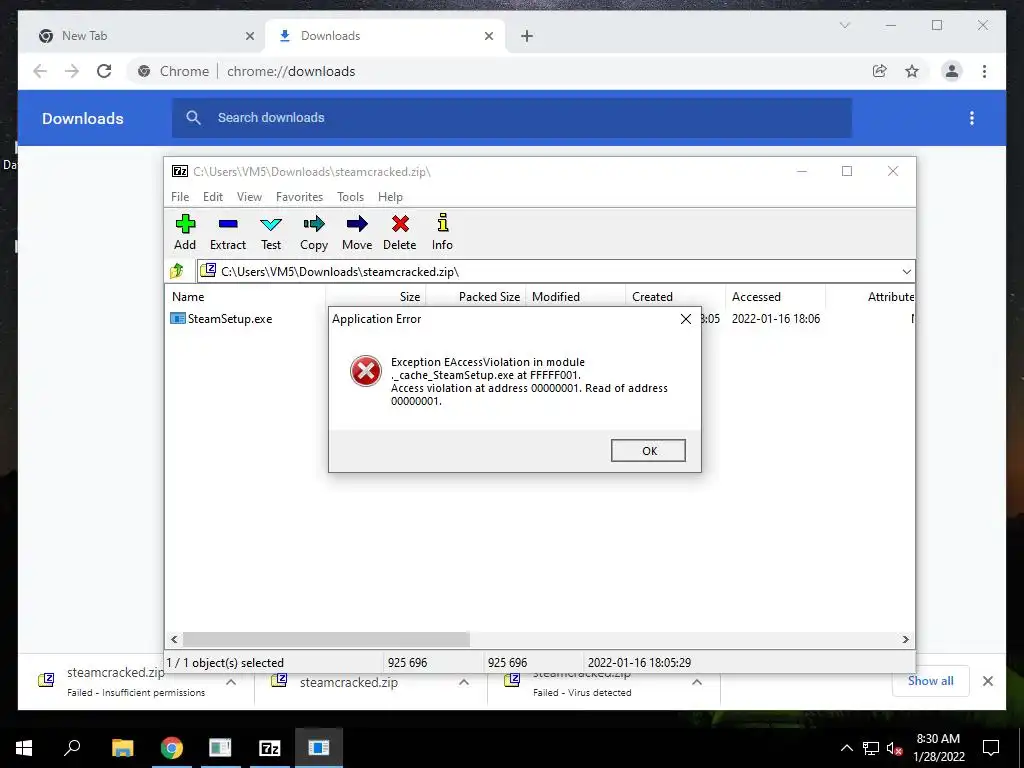Open taskbar search
Image resolution: width=1024 pixels, height=768 pixels.
click(x=72, y=748)
